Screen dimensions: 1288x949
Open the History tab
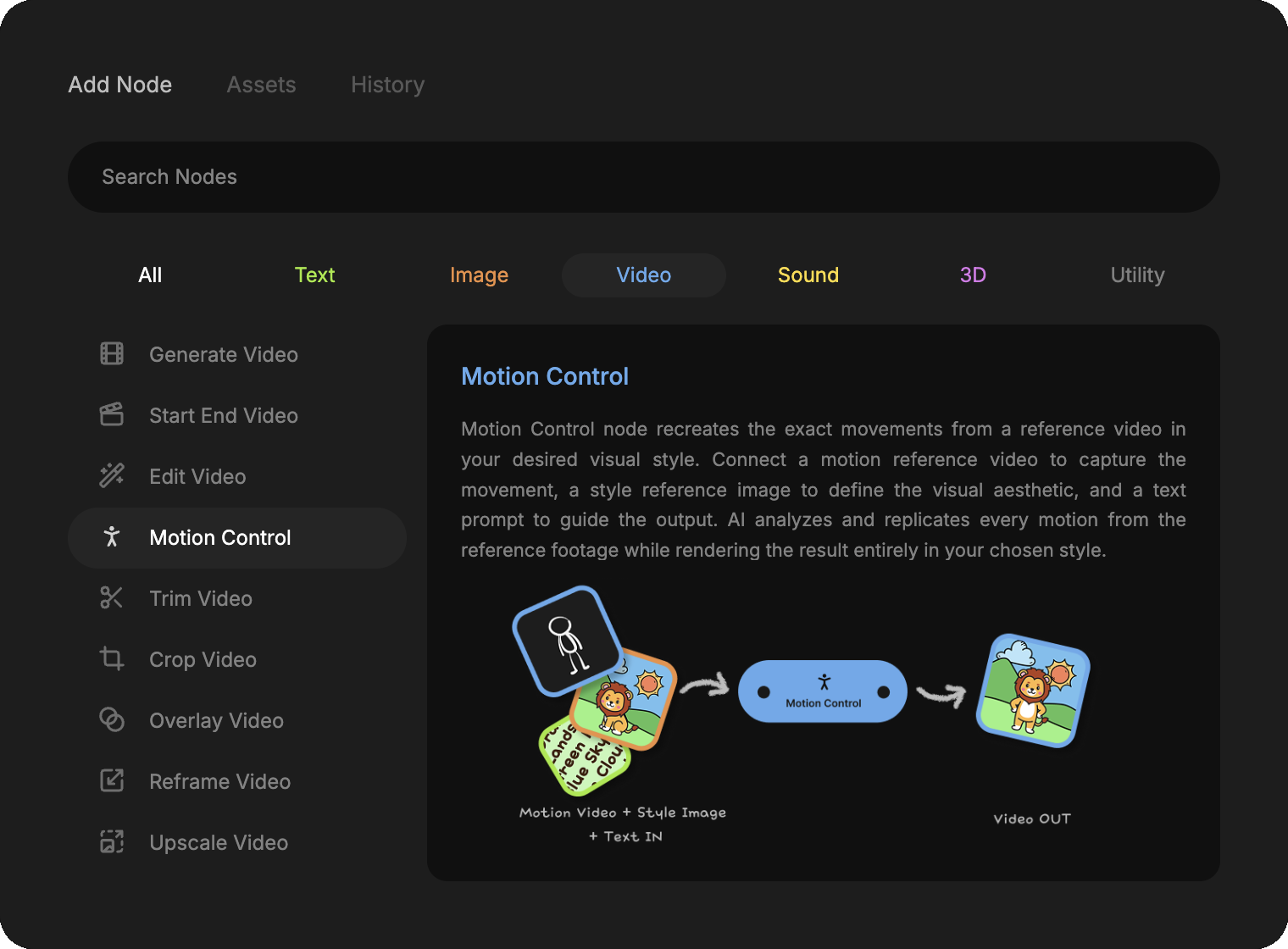[387, 85]
